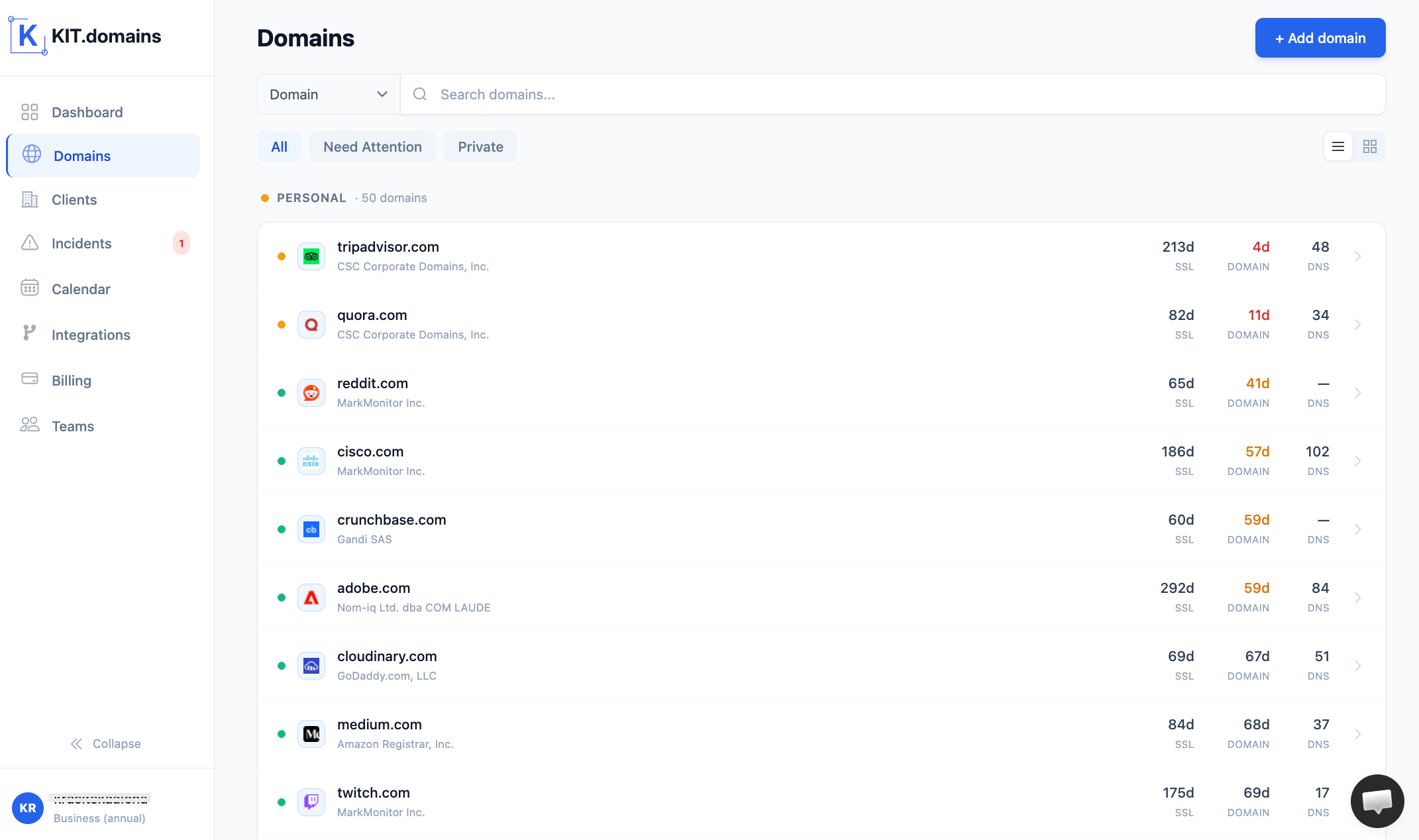This screenshot has height=840, width=1419.
Task: Open Incidents showing one alert
Action: point(81,243)
